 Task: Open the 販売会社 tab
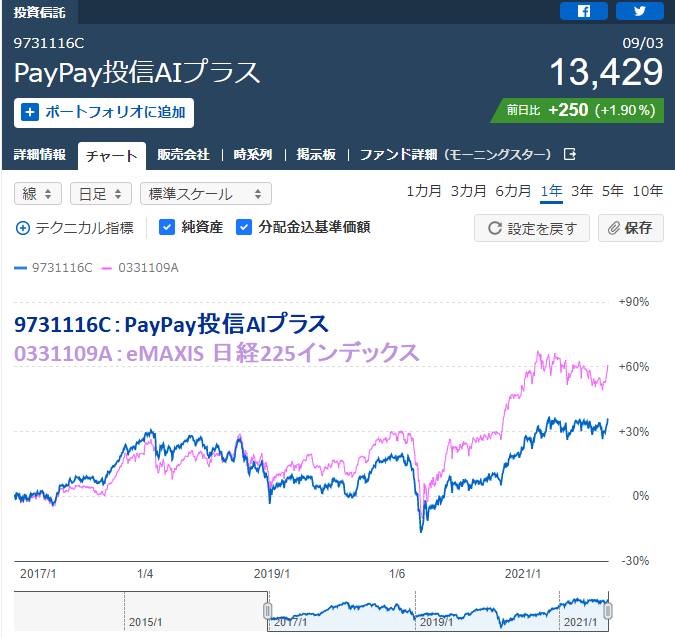click(x=183, y=155)
